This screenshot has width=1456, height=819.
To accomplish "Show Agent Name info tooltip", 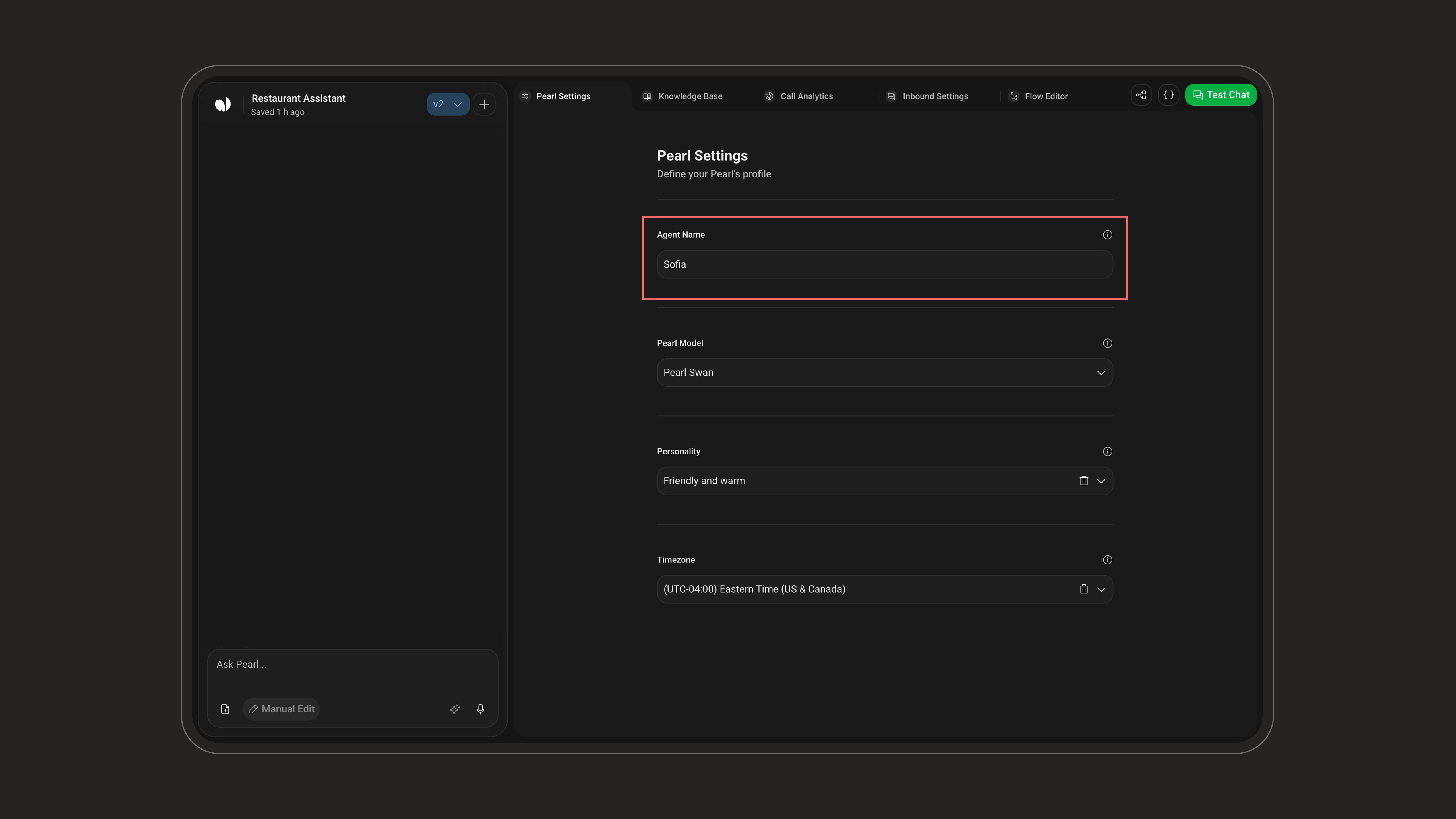I will [1107, 235].
